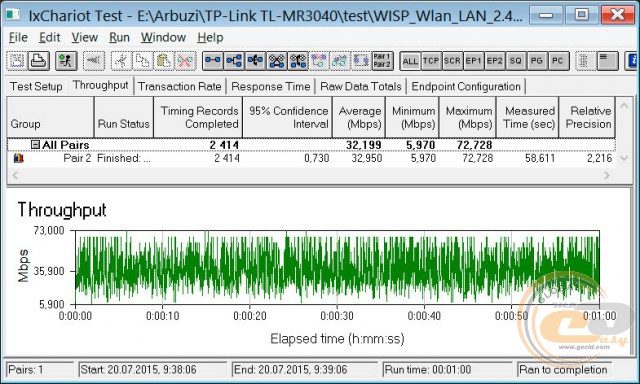
Task: Select the Throughput tab
Action: point(100,85)
